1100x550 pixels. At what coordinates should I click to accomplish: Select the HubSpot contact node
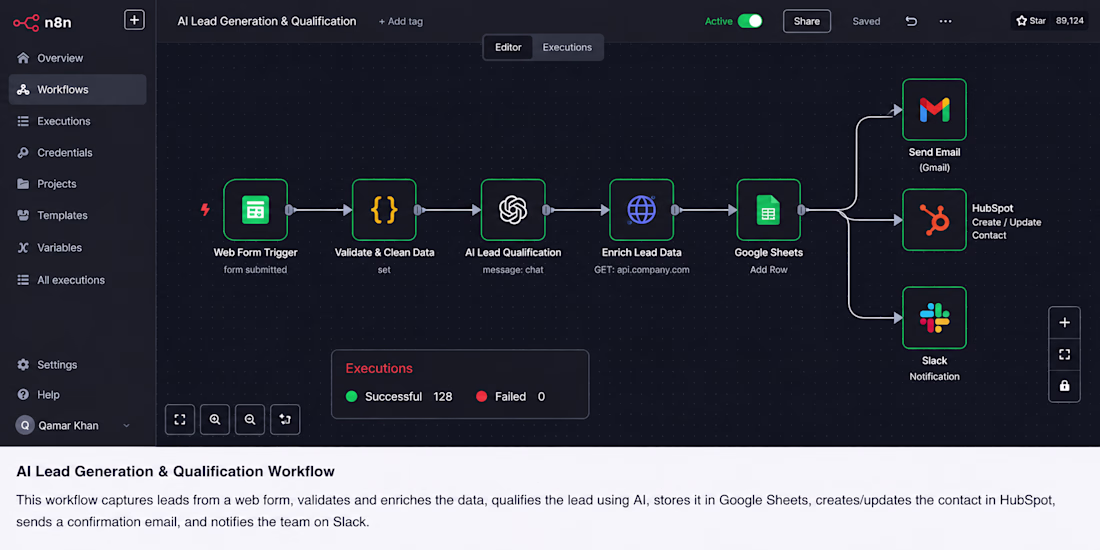click(x=934, y=220)
